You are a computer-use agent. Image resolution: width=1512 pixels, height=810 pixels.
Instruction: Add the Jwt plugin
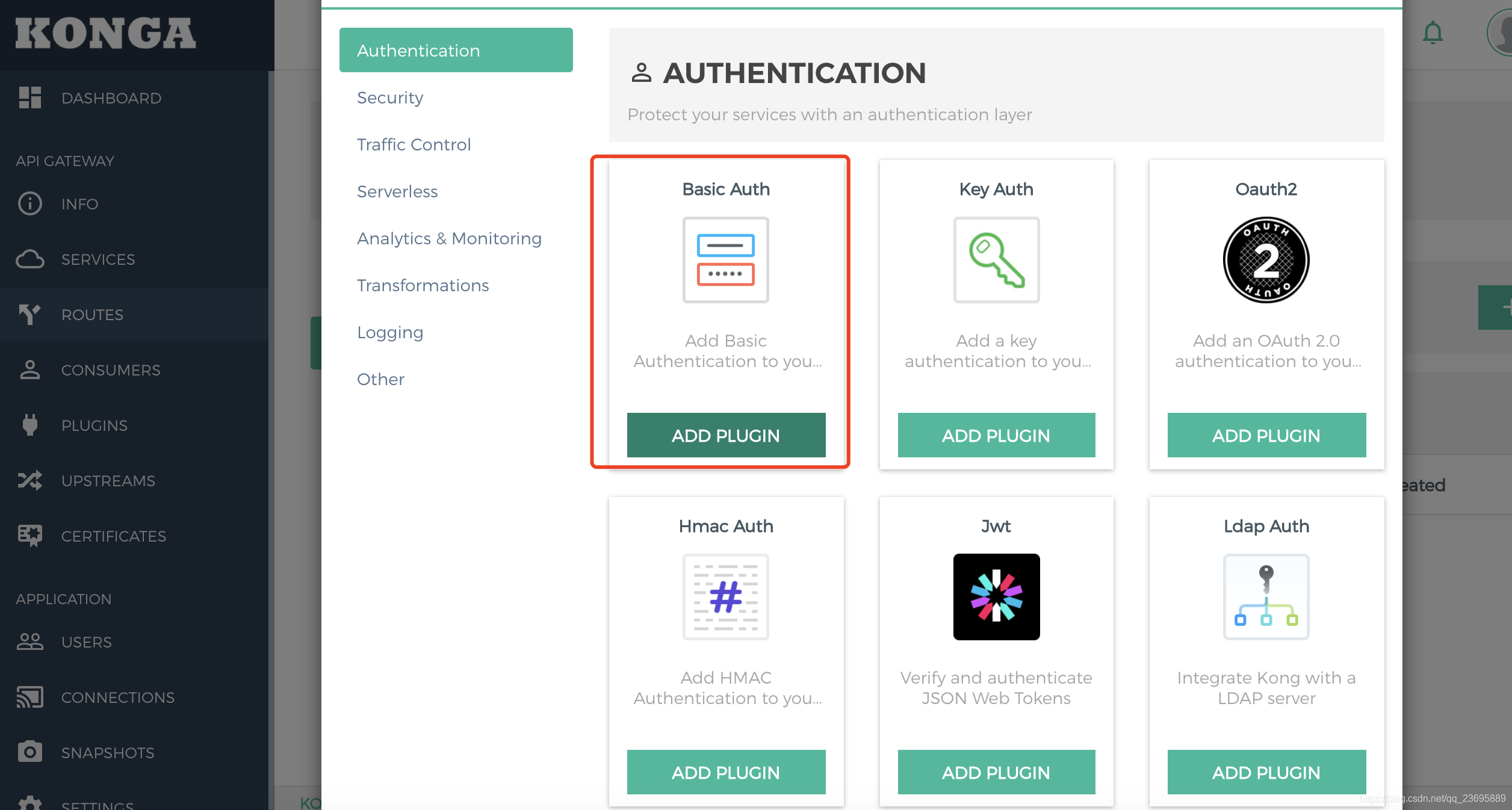point(996,772)
